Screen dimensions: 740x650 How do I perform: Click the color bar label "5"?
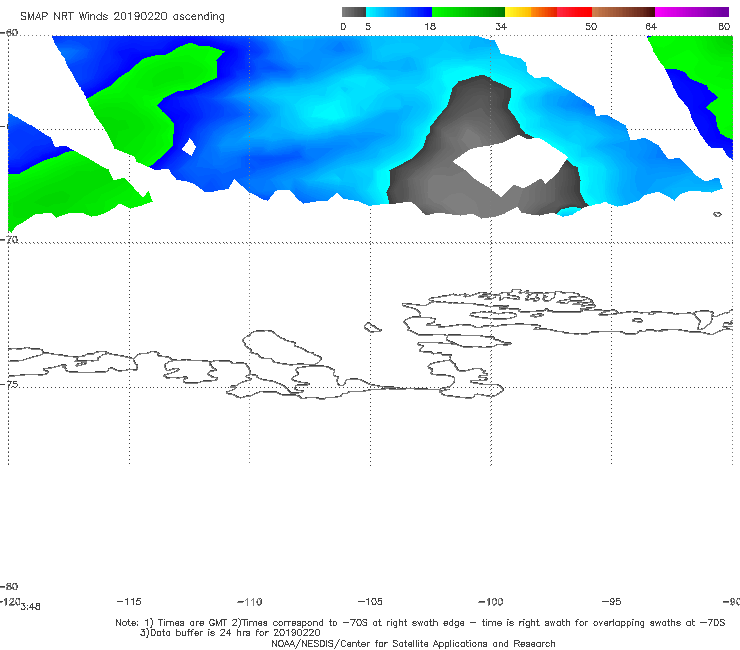point(368,27)
